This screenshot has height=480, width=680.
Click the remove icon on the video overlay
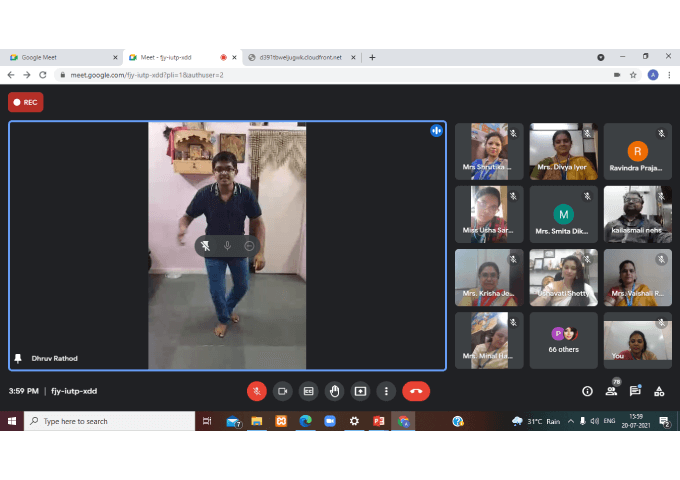(x=249, y=245)
